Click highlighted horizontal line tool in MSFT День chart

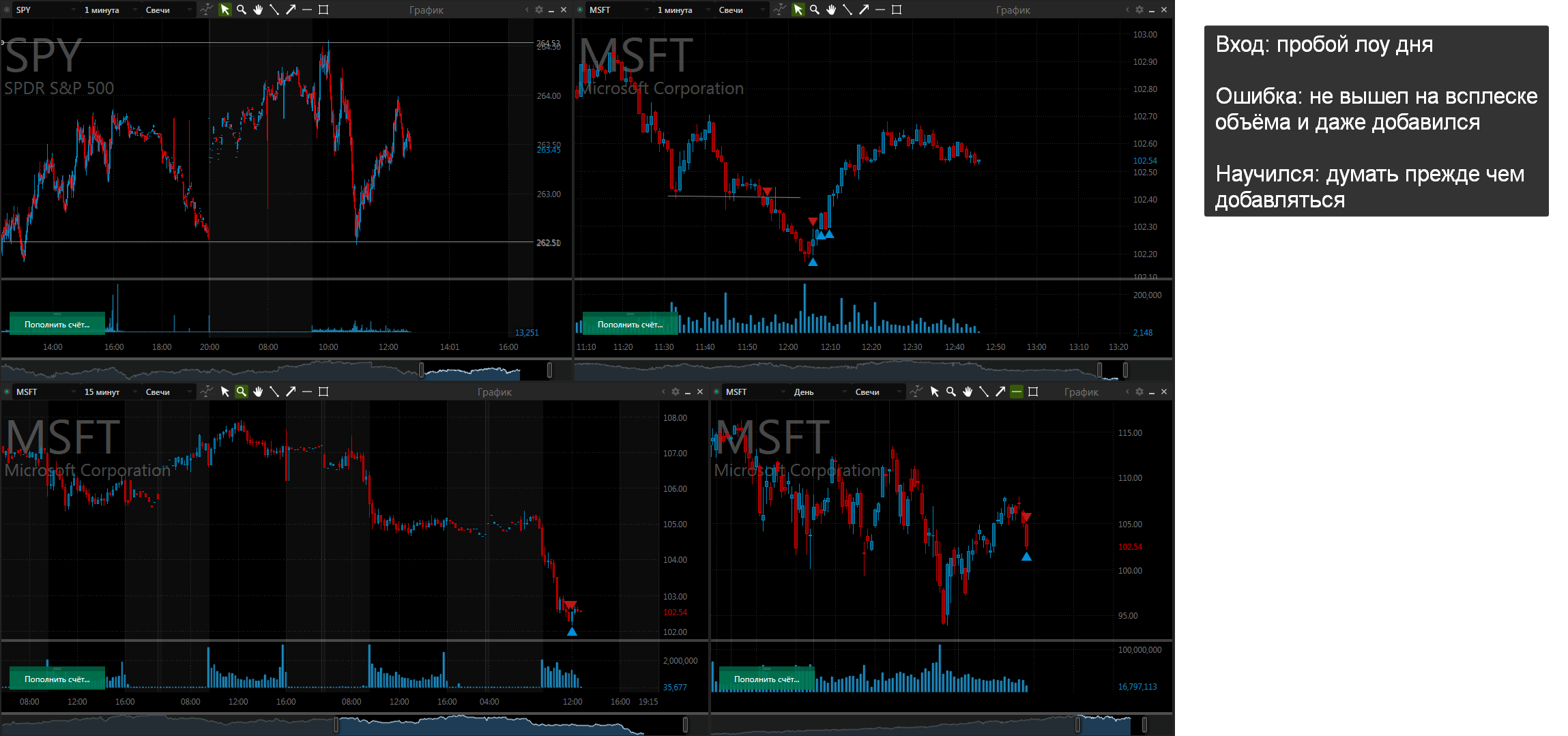[x=1017, y=392]
